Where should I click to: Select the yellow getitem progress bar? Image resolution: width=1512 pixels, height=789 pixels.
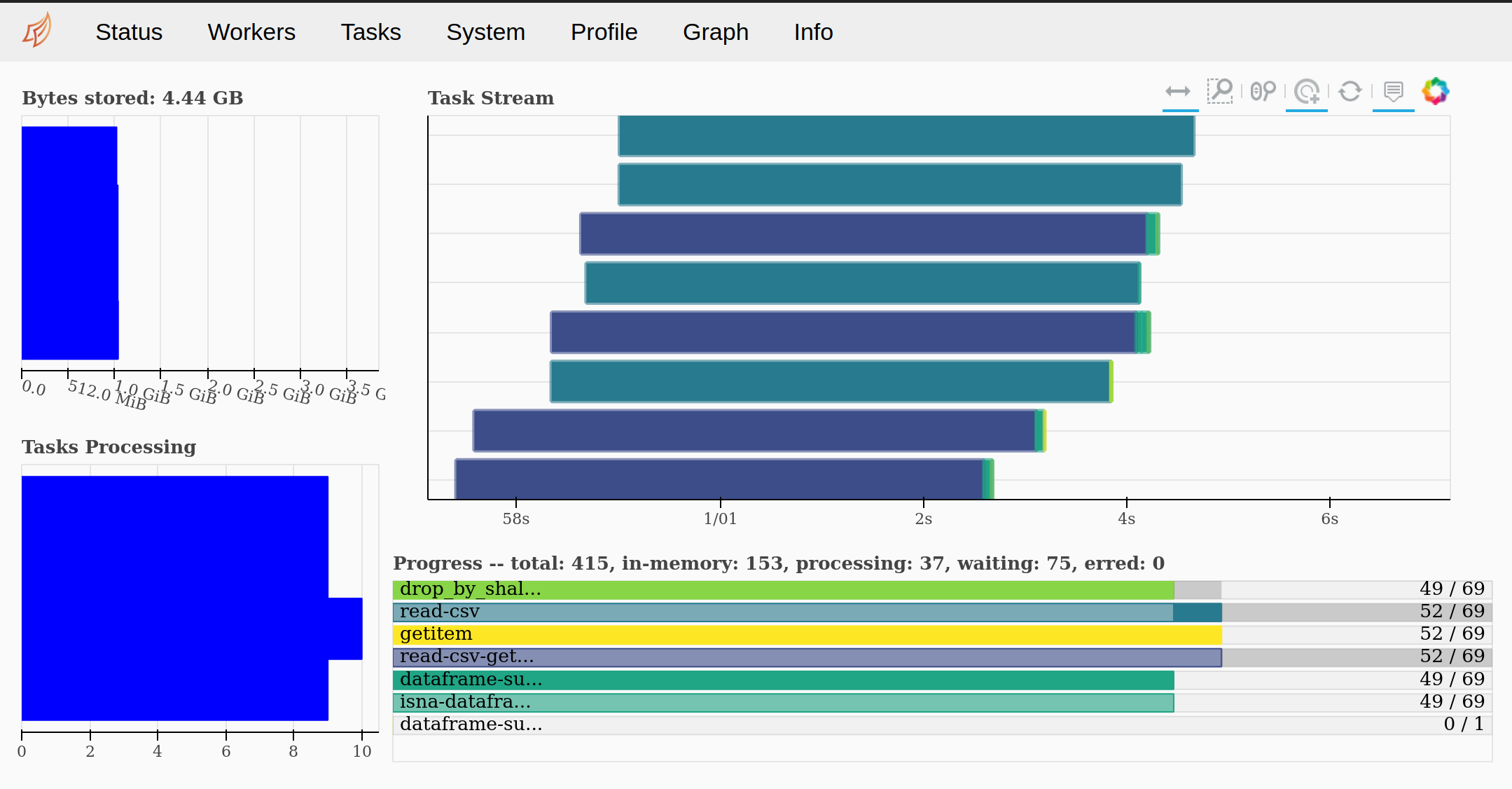coord(806,635)
